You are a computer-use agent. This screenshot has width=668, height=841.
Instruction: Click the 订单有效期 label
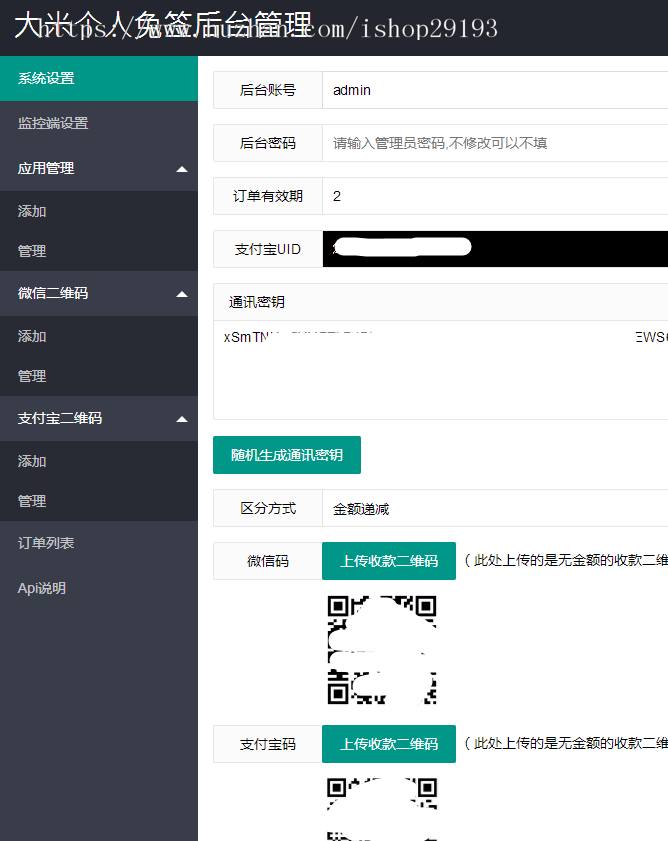pos(268,196)
